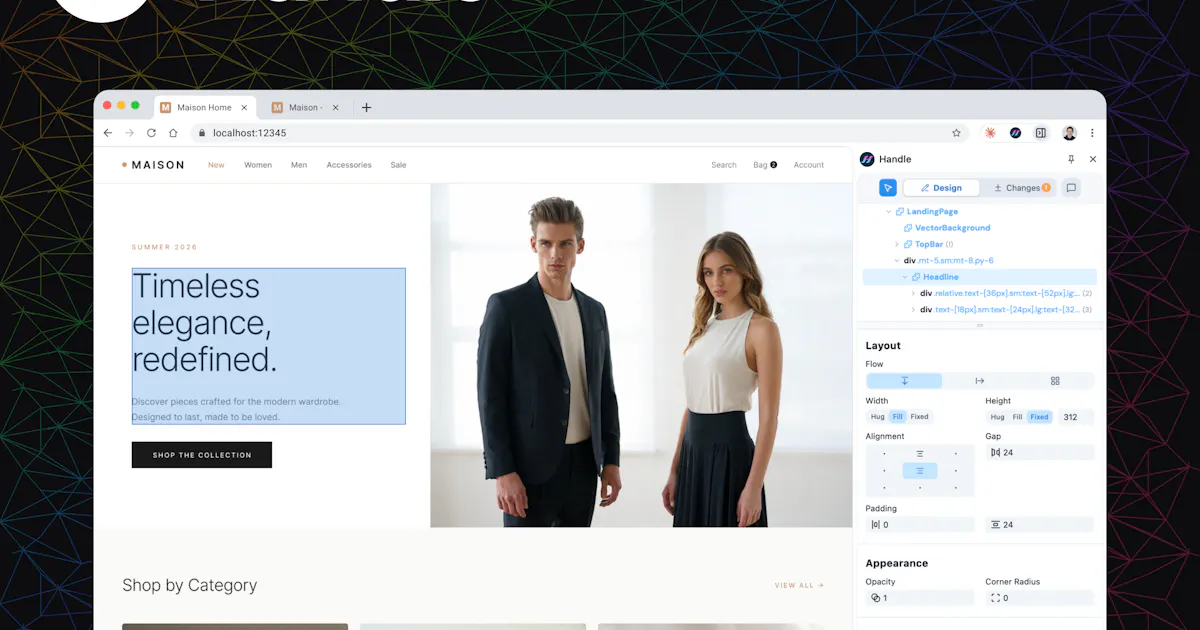Image resolution: width=1200 pixels, height=630 pixels.
Task: Bookmark this page with the star icon
Action: [x=956, y=133]
